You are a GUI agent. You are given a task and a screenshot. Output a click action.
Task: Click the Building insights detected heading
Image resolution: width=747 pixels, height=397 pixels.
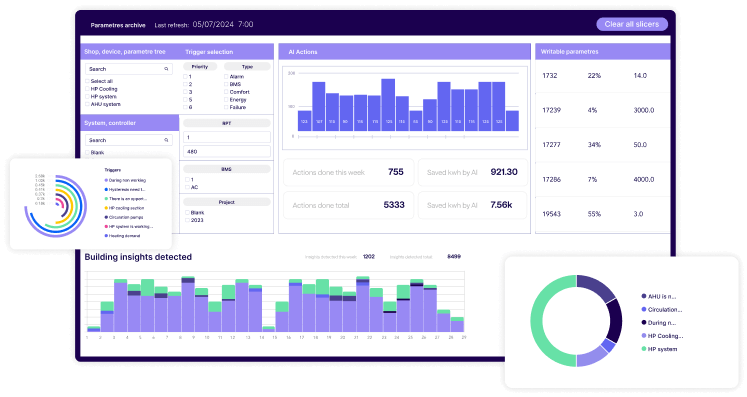click(x=138, y=257)
